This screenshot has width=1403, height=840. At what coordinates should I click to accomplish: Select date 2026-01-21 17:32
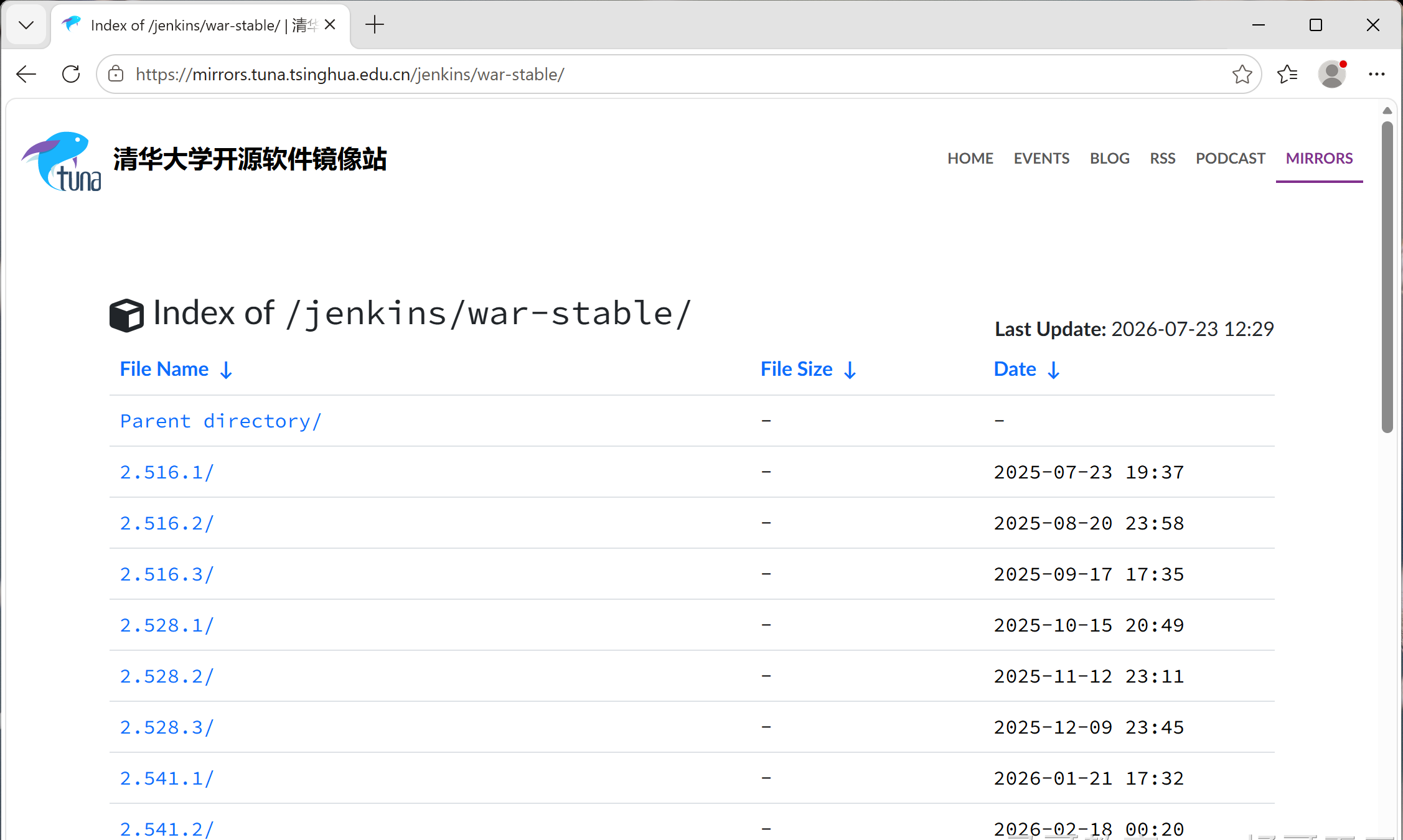coord(1089,778)
